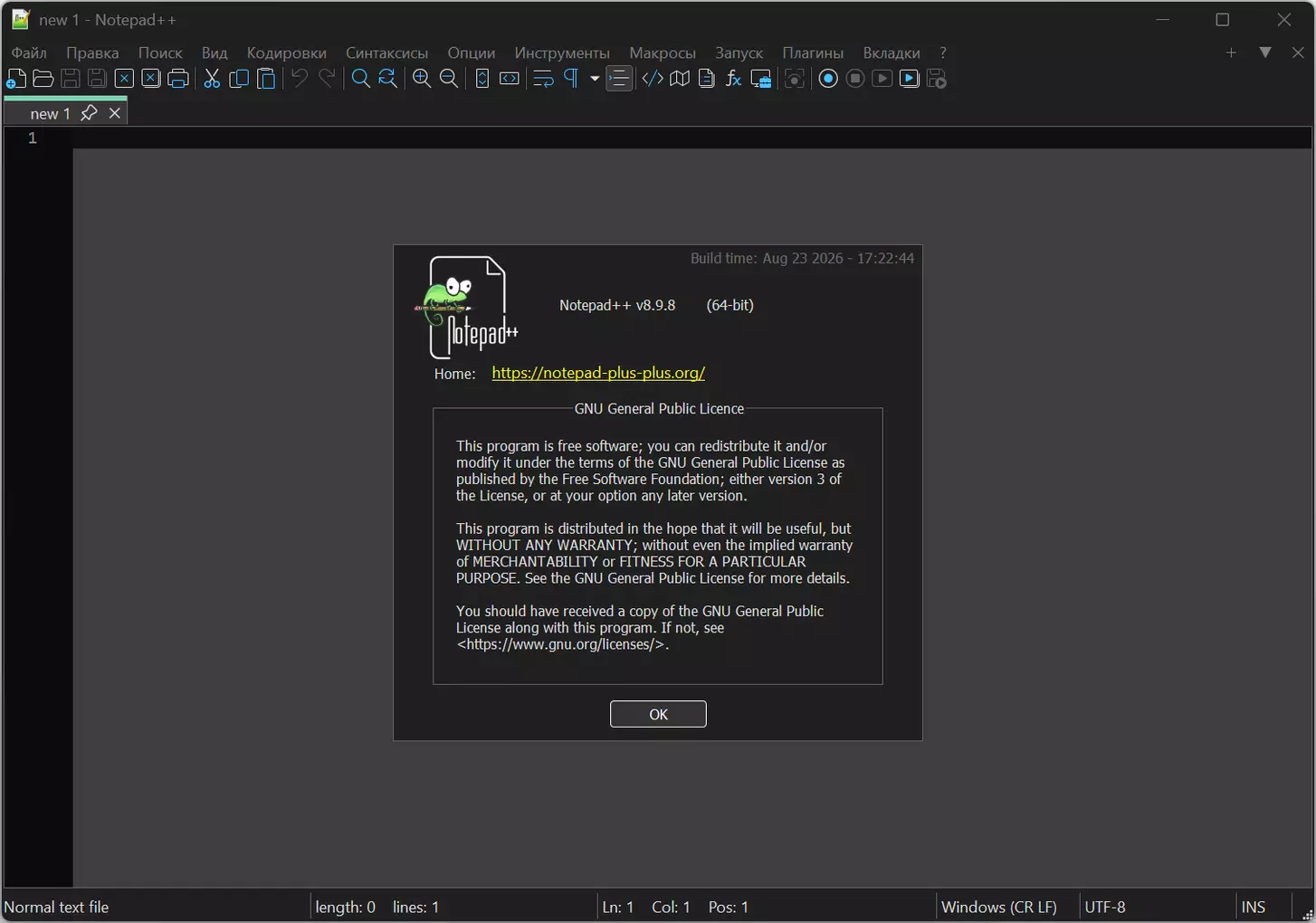Close the document with the menu-bar X
The height and width of the screenshot is (923, 1316).
[1298, 52]
